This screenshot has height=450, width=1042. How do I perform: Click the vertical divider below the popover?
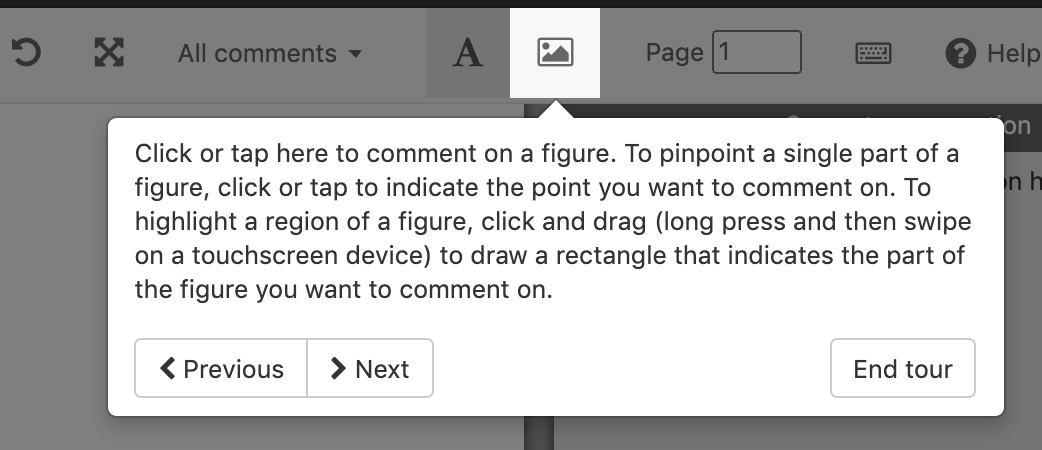tap(539, 433)
